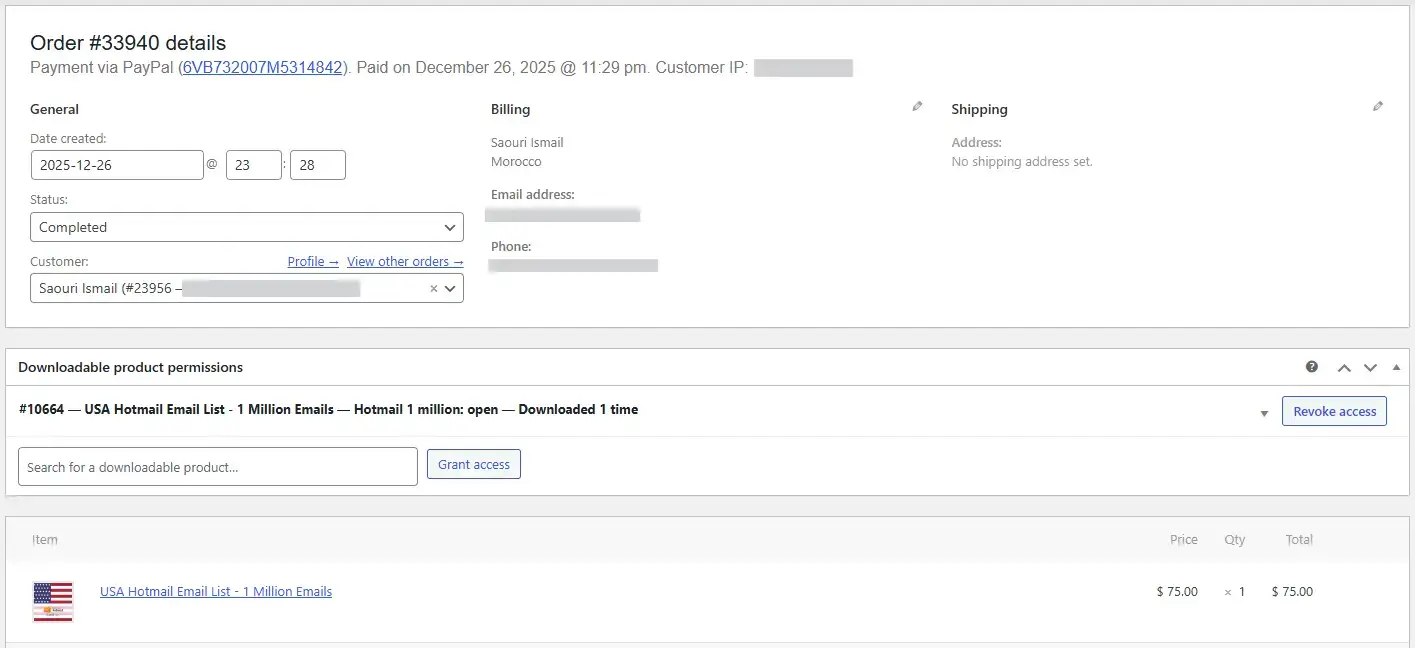This screenshot has width=1415, height=648.
Task: Clear selected customer with the x icon
Action: click(x=434, y=289)
